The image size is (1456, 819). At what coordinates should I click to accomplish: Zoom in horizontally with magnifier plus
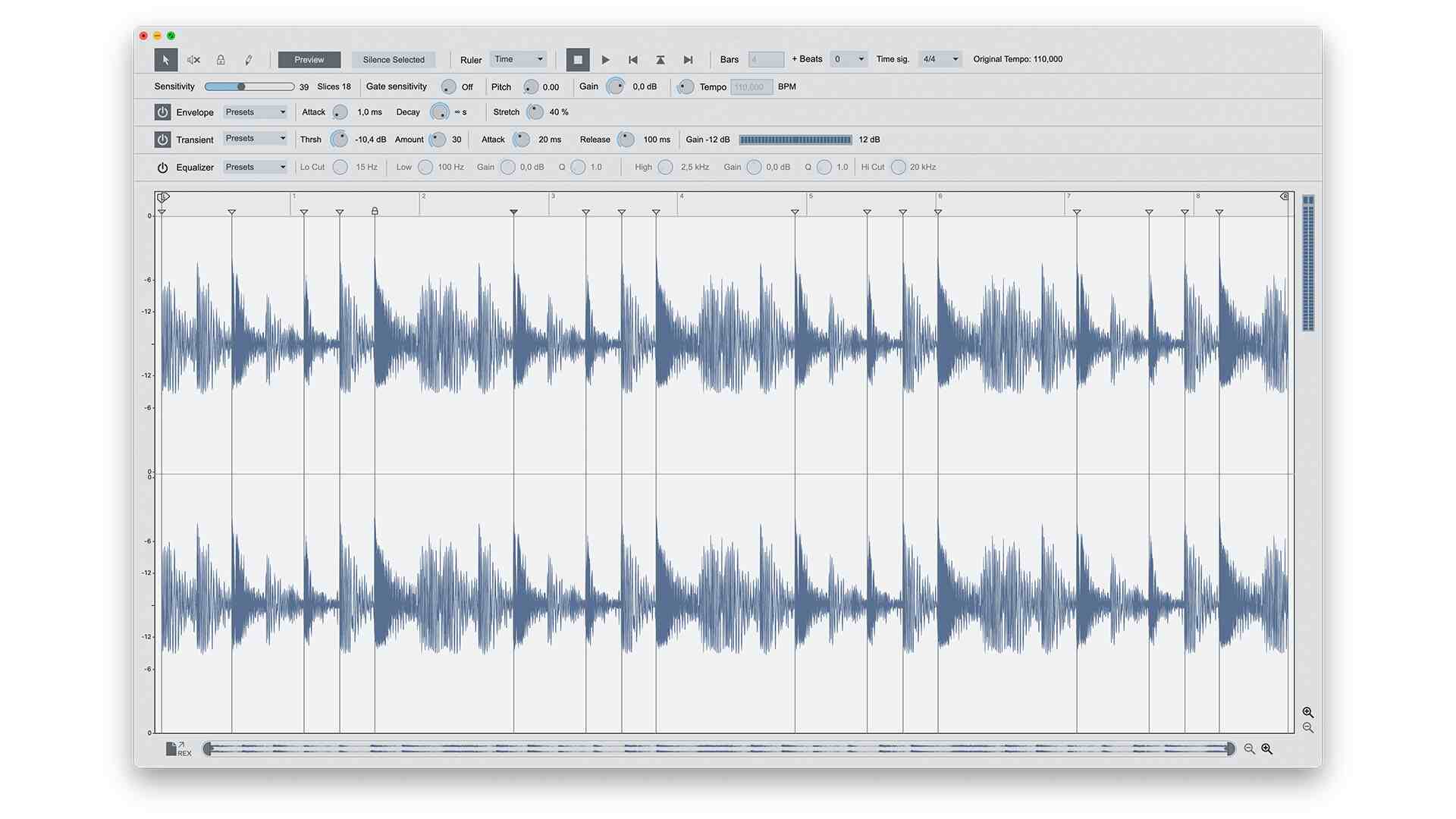click(x=1267, y=749)
